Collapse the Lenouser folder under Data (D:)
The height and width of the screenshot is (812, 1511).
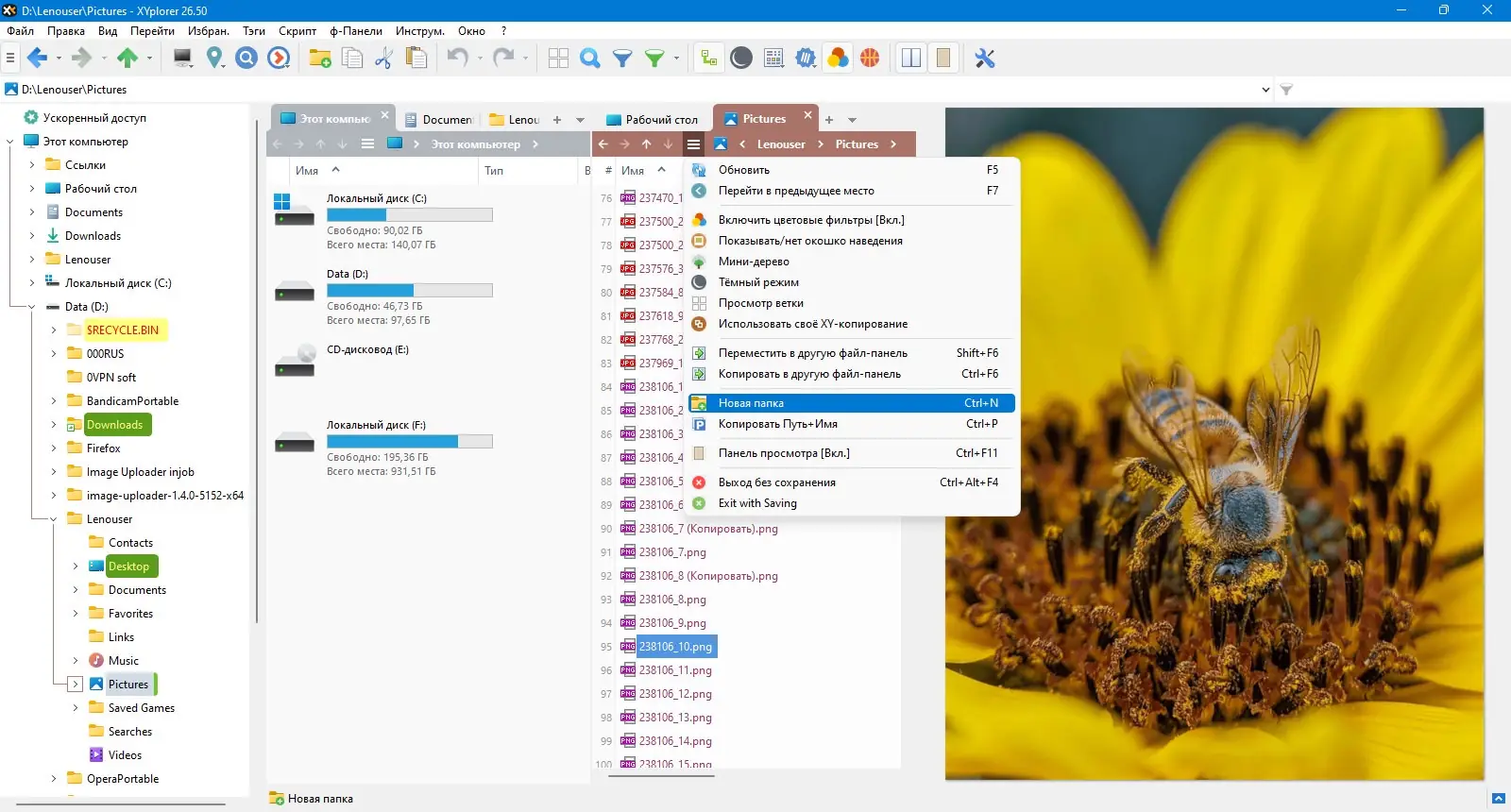(x=54, y=519)
